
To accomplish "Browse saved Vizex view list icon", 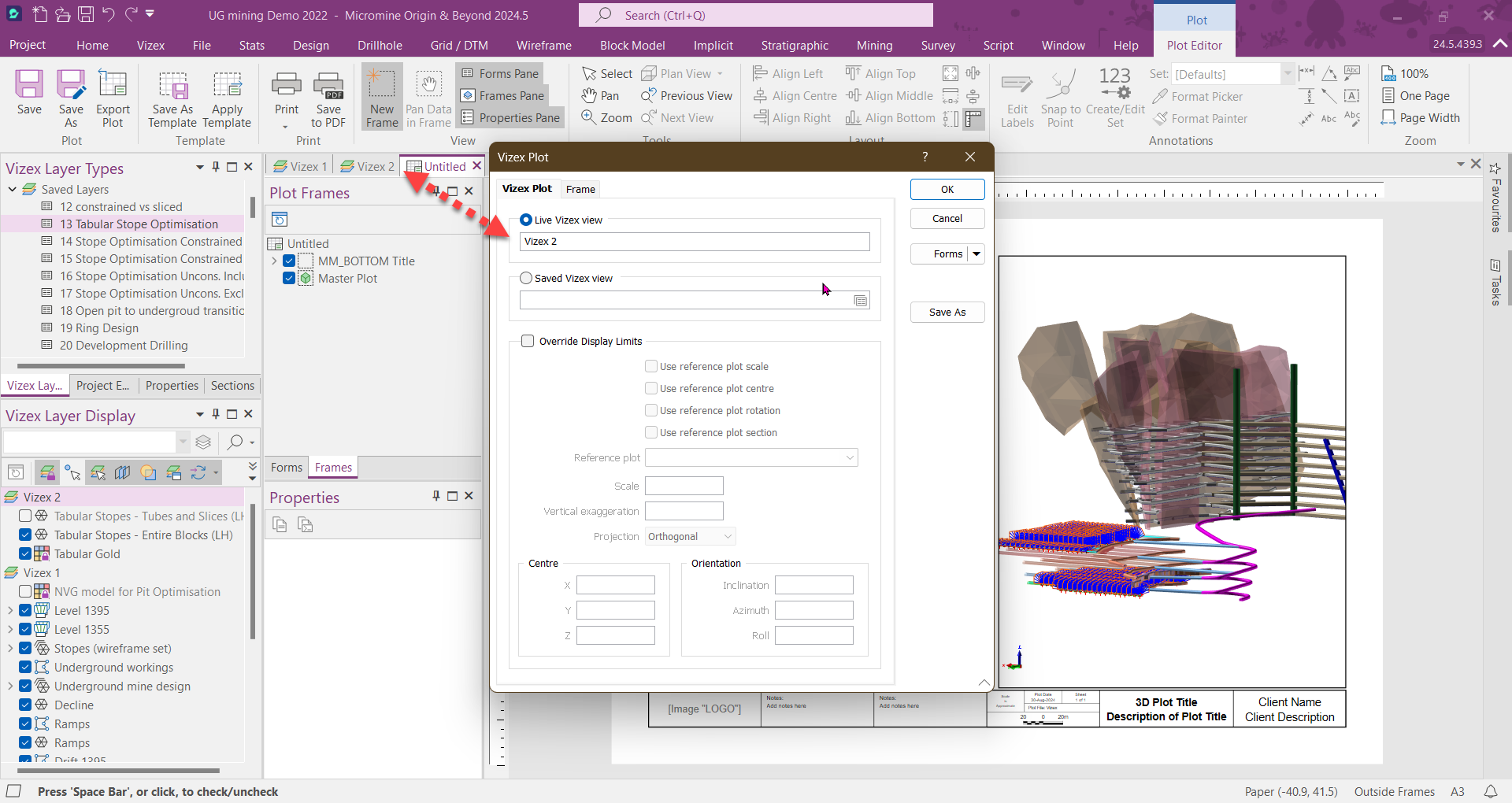I will click(861, 301).
